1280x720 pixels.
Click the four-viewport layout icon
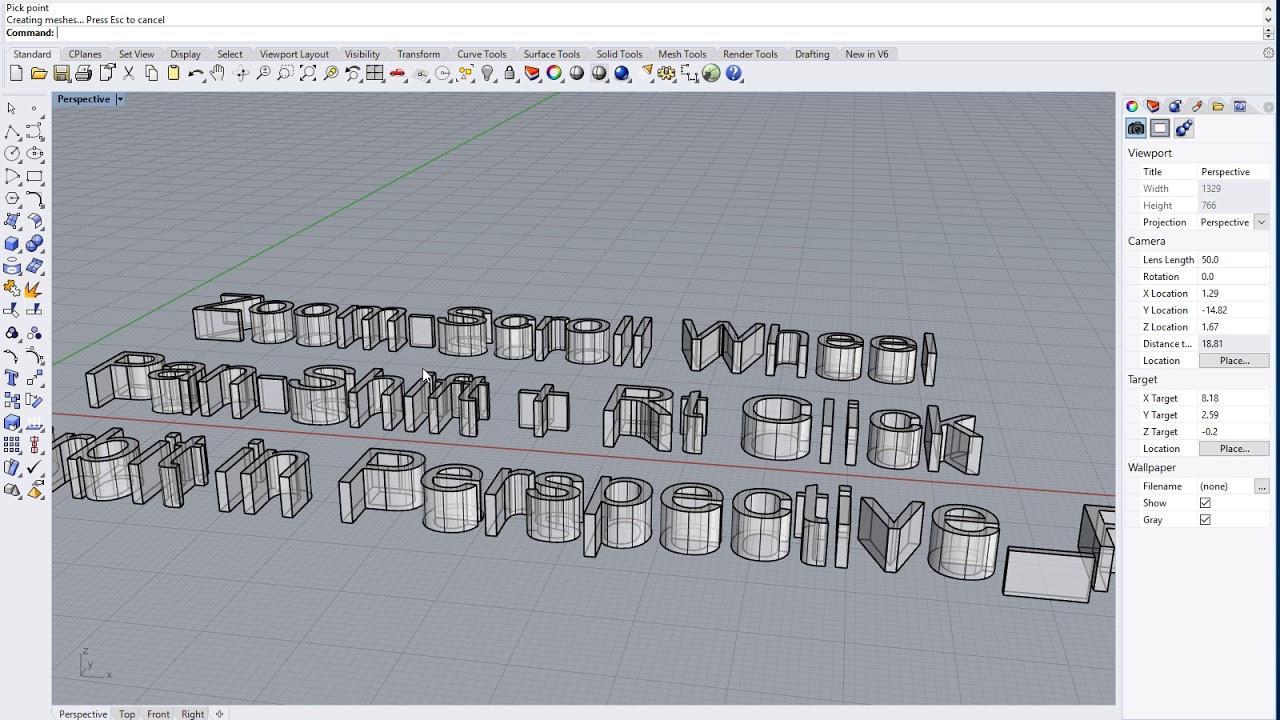coord(375,73)
